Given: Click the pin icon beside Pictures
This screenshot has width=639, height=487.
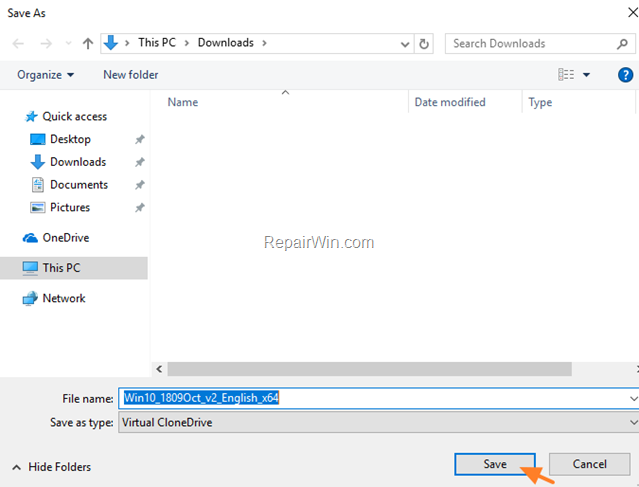Looking at the screenshot, I should (x=140, y=208).
